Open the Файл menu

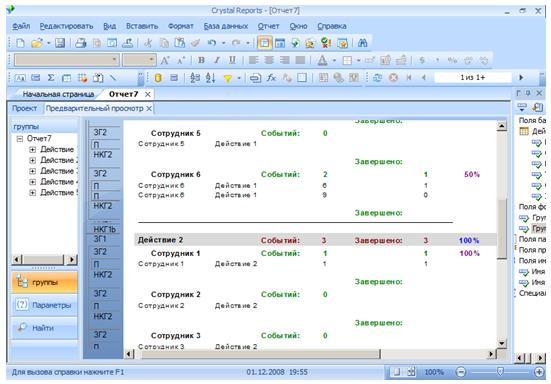(21, 26)
